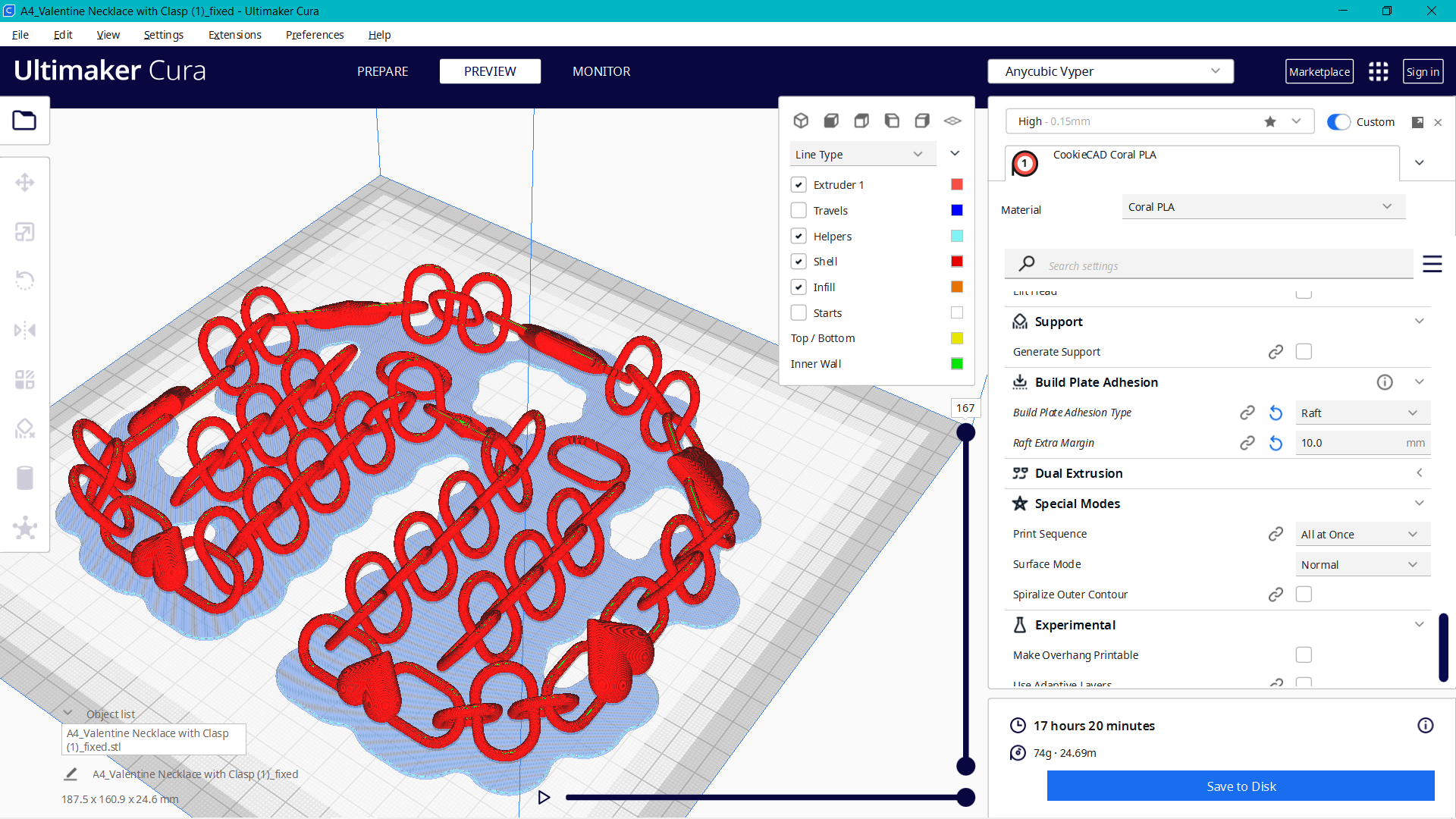
Task: Open the Extensions menu
Action: 234,35
